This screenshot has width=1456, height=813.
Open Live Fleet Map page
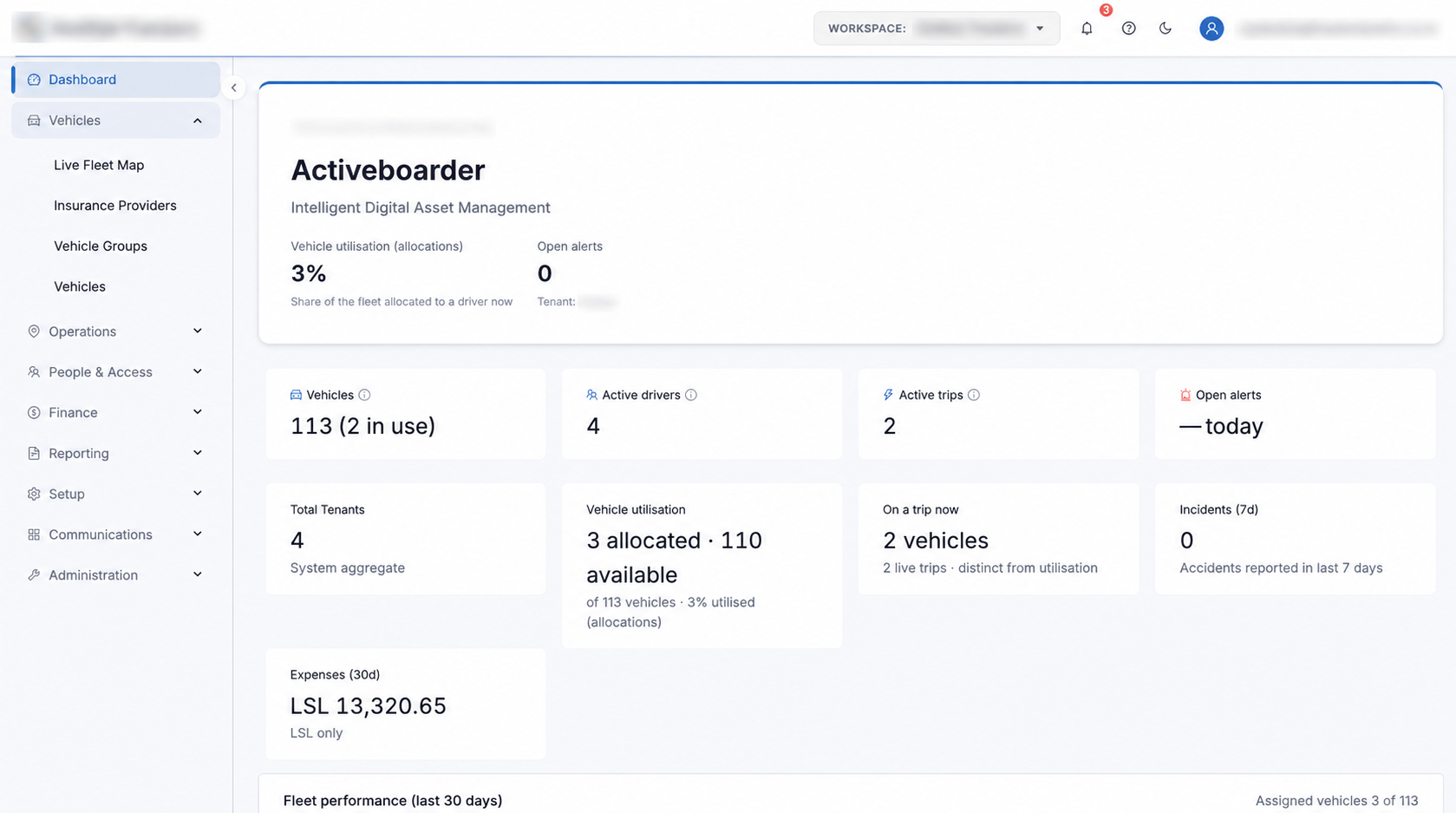coord(99,165)
